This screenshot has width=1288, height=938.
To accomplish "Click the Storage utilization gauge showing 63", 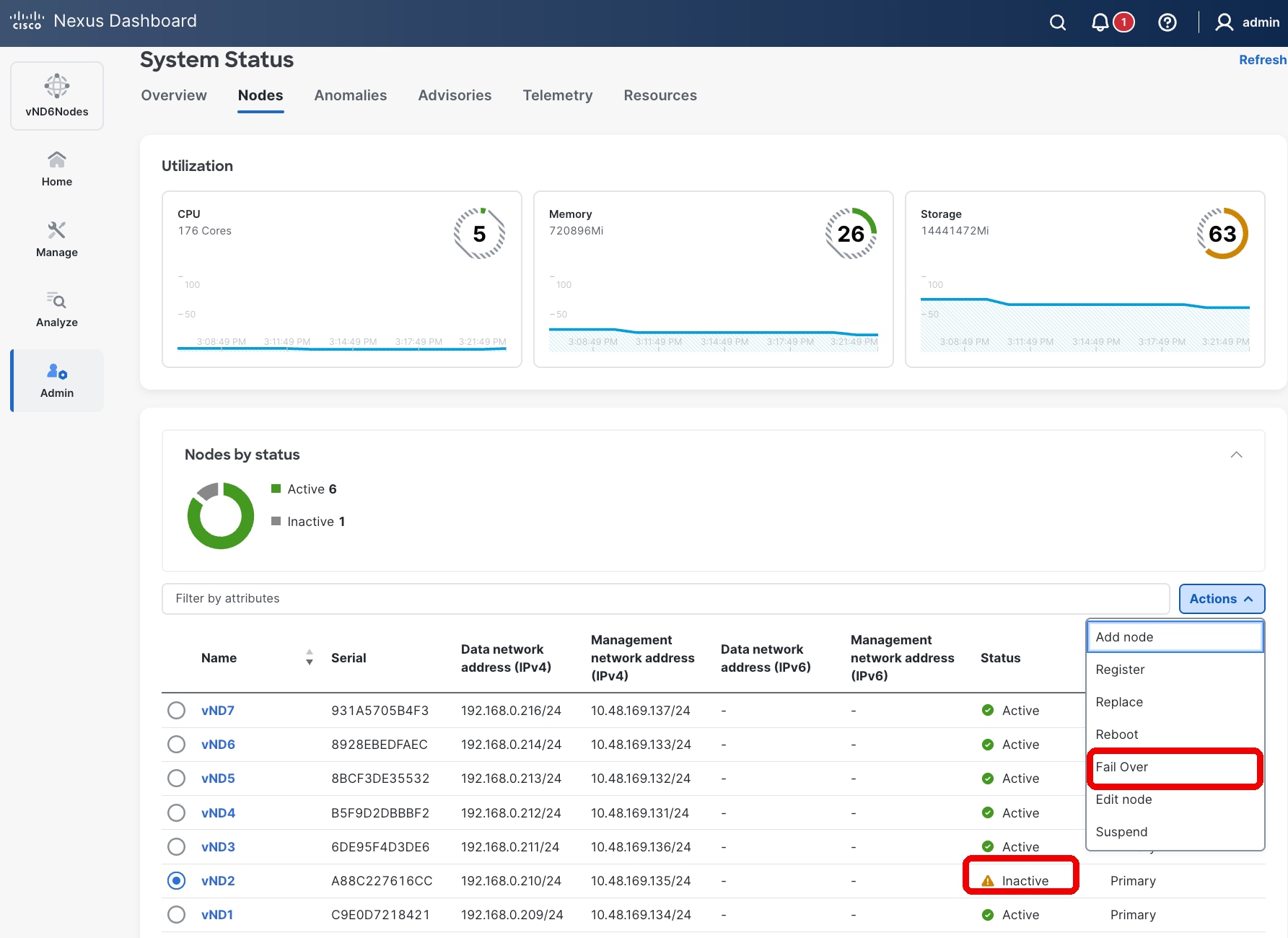I will (x=1222, y=233).
